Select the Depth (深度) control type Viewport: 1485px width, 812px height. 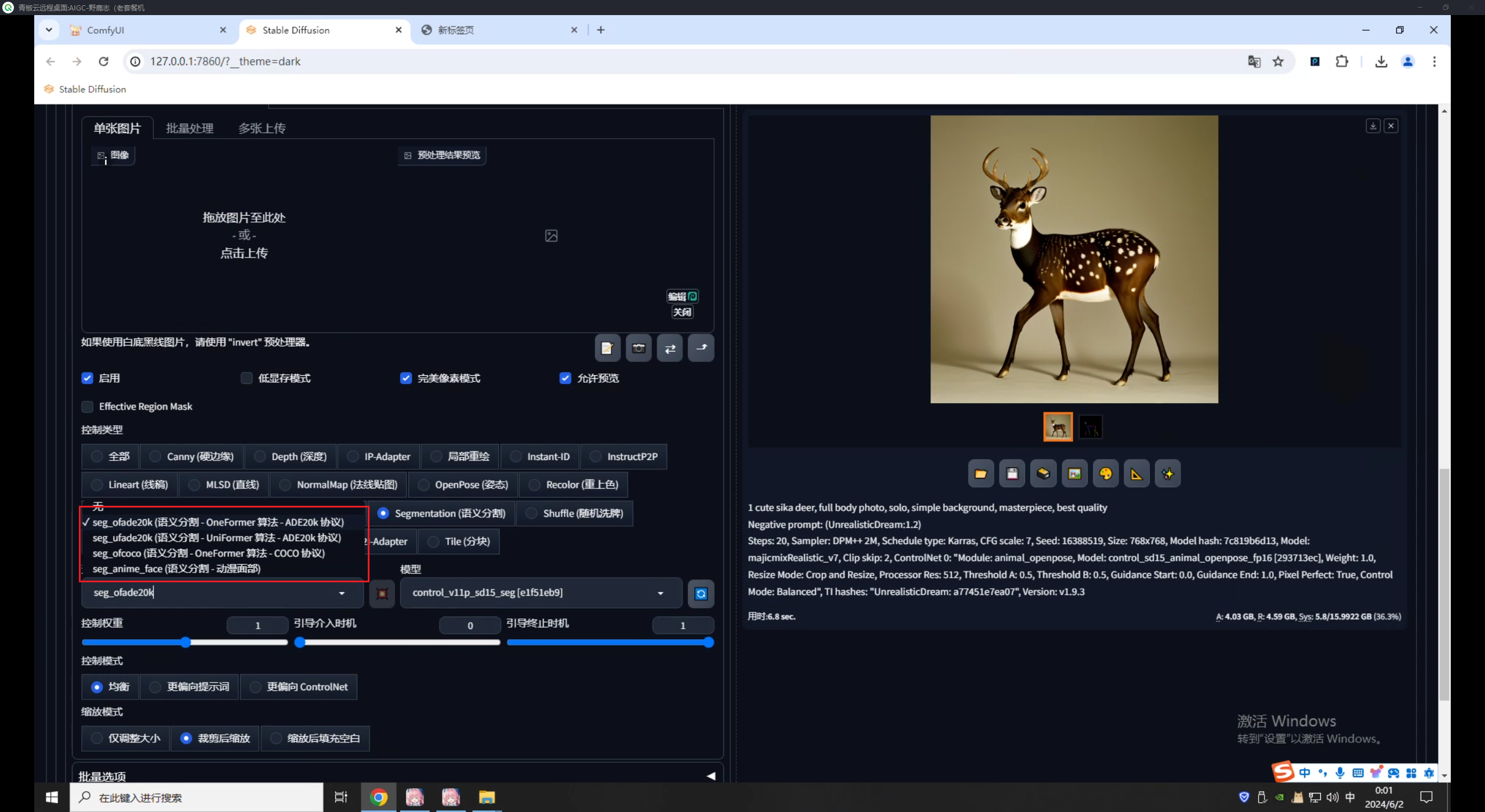click(x=291, y=457)
